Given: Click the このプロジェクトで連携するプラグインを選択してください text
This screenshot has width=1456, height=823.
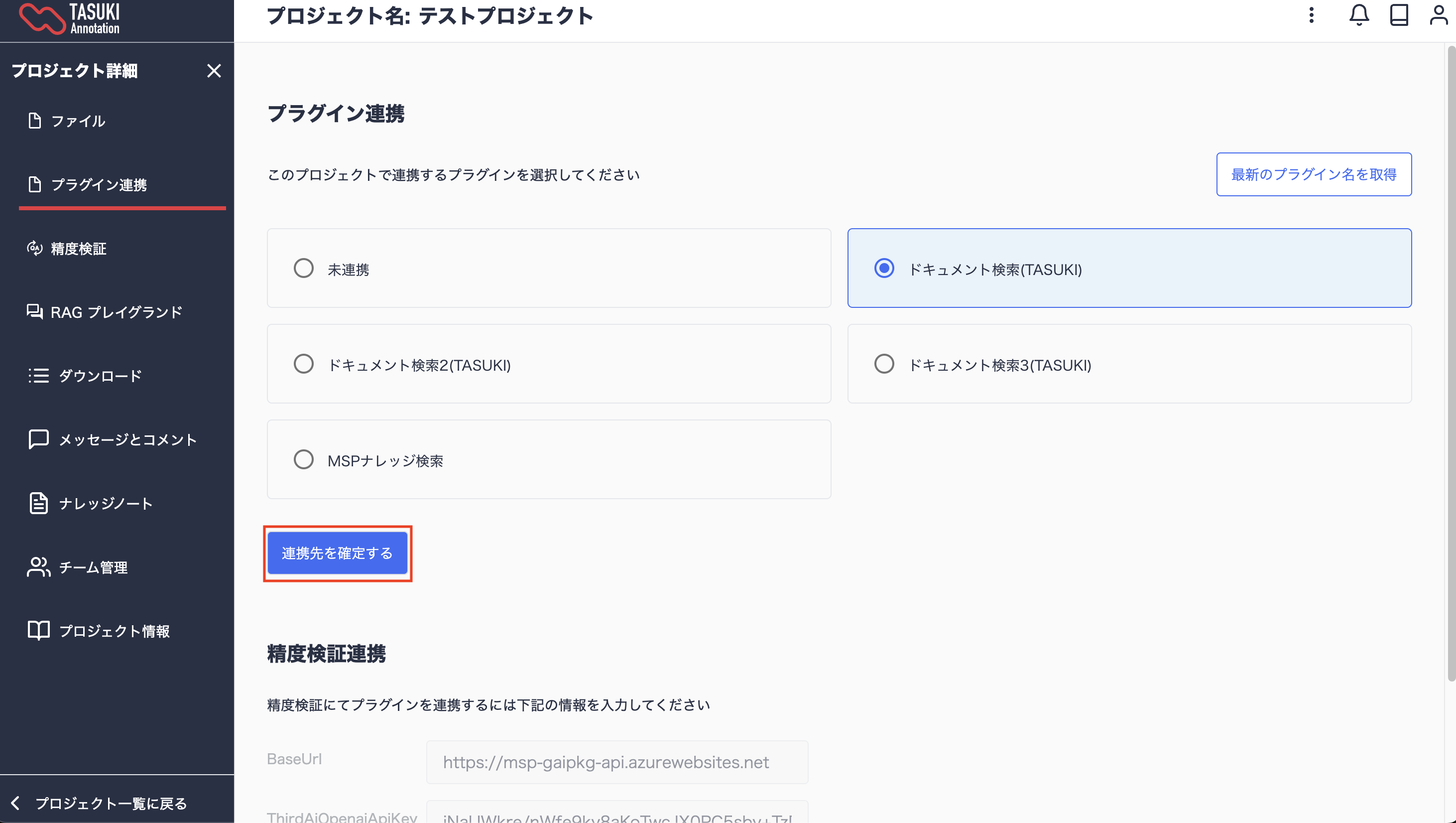Looking at the screenshot, I should 453,175.
